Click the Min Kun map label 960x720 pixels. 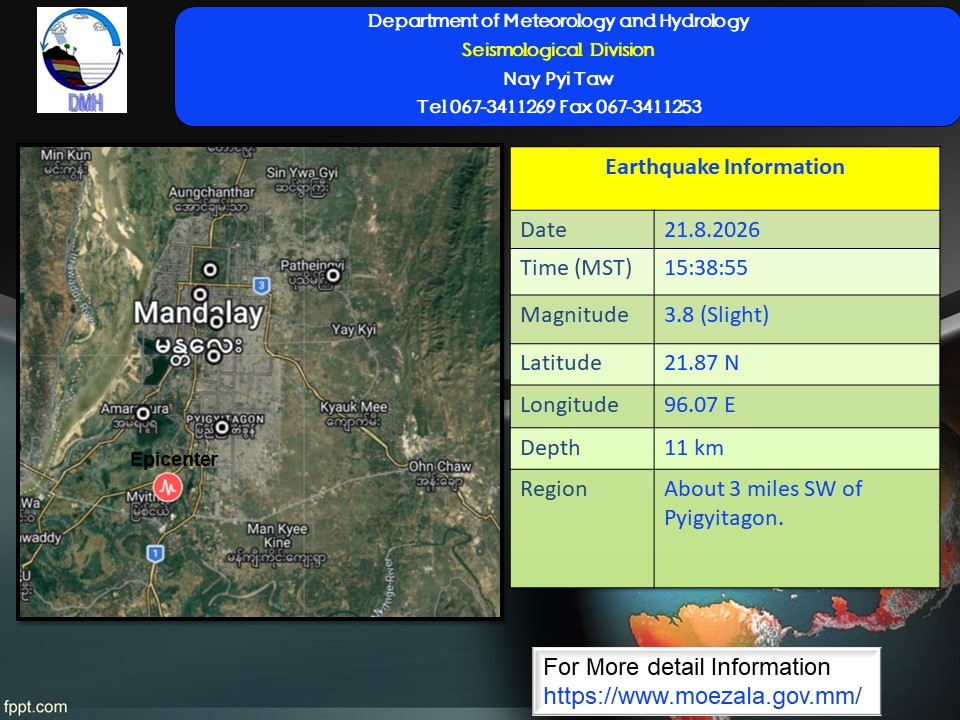66,155
